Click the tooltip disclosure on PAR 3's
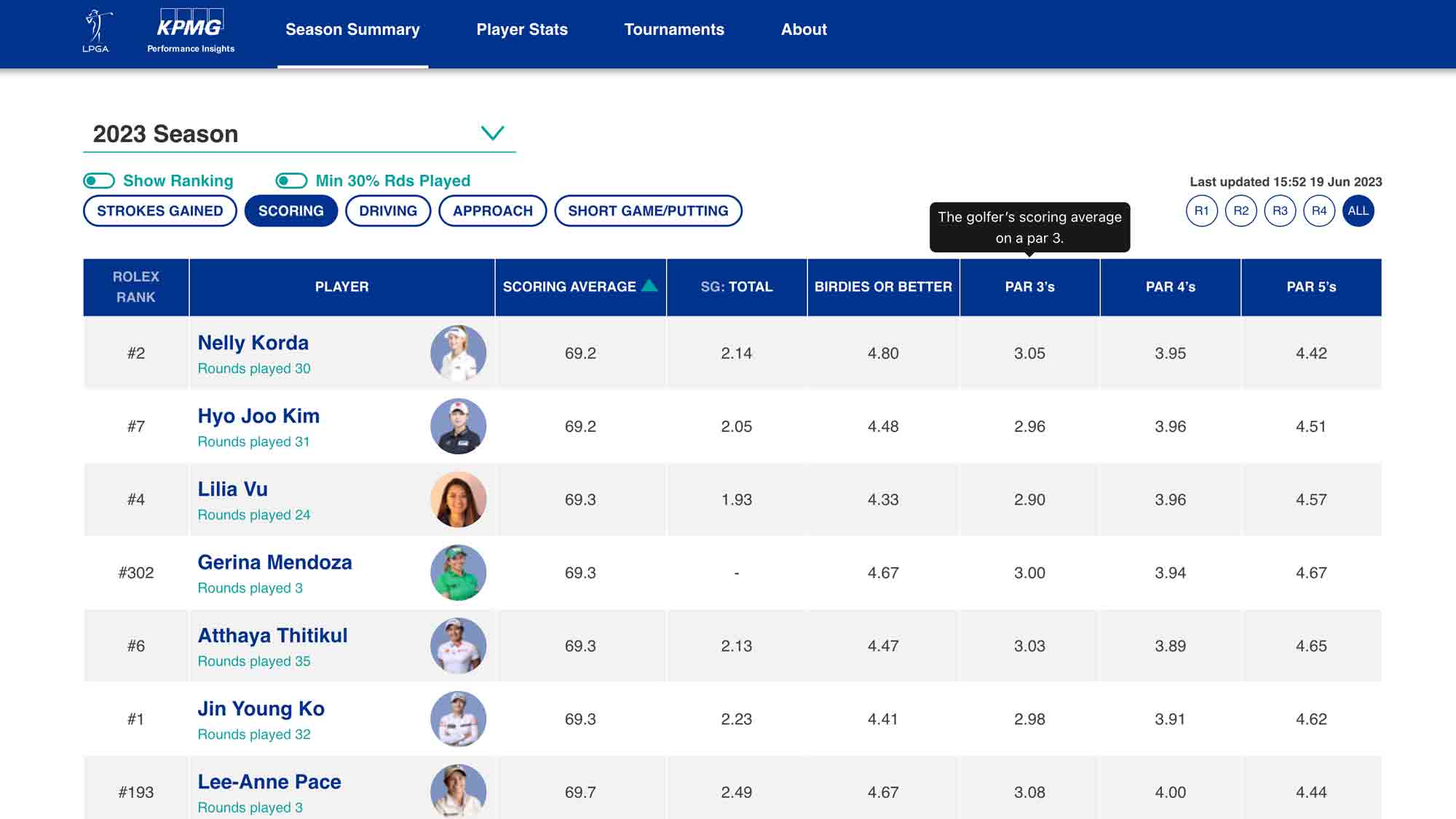The width and height of the screenshot is (1456, 819). 1030,287
